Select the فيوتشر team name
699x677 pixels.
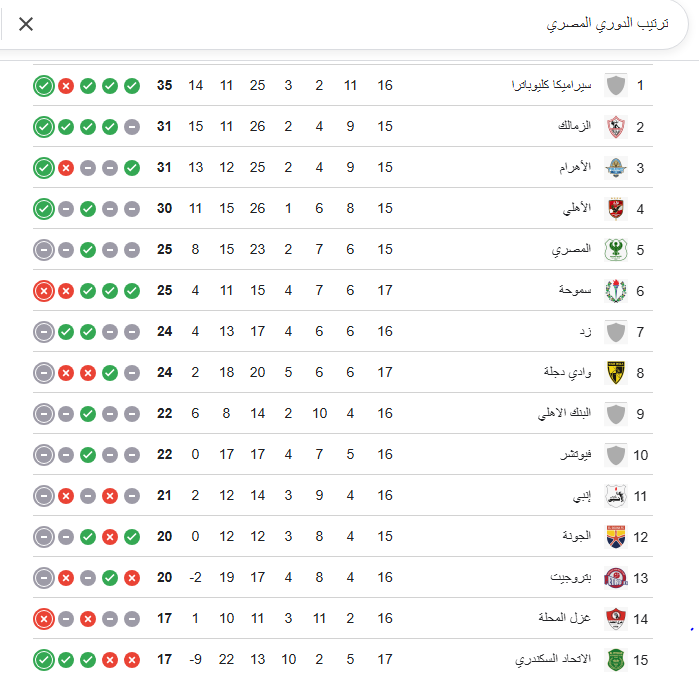pyautogui.click(x=575, y=455)
